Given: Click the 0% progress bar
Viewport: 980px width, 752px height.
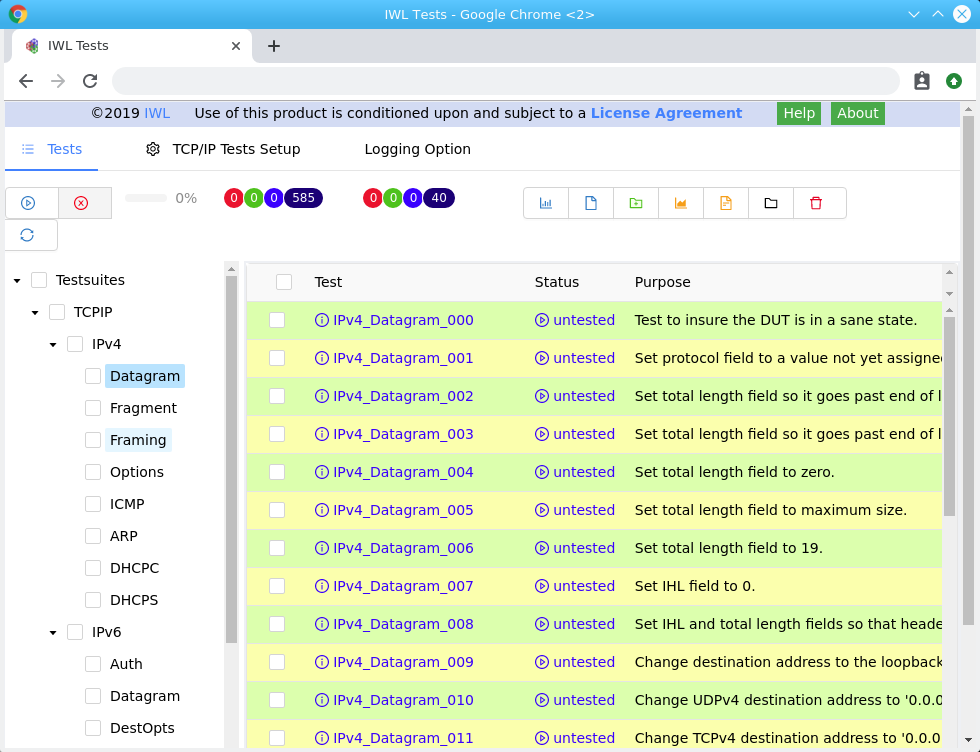Looking at the screenshot, I should pos(145,198).
